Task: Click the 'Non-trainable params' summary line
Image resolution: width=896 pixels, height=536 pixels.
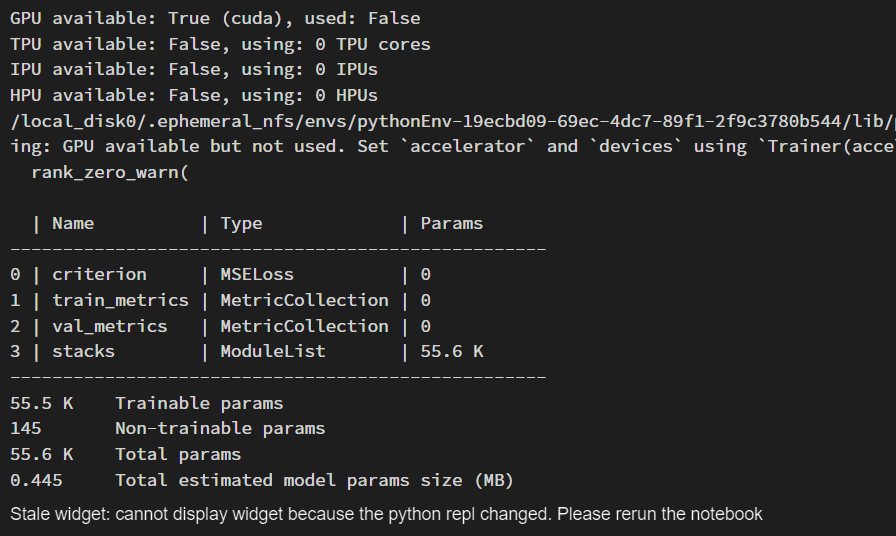Action: (220, 429)
